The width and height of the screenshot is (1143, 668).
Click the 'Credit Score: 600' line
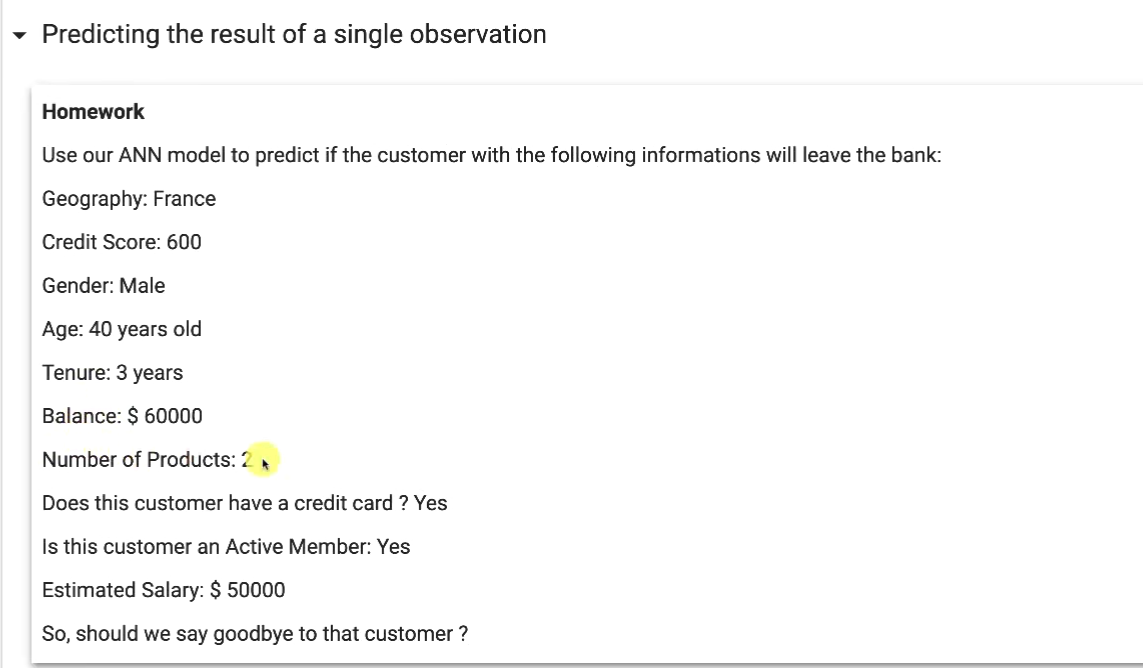pos(121,242)
